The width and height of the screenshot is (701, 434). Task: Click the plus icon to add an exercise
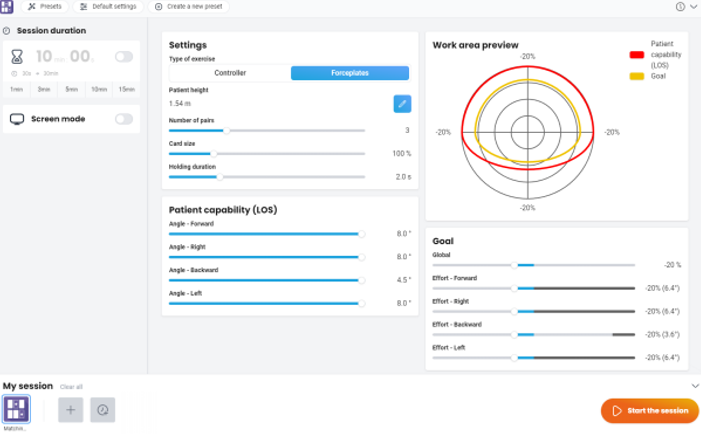click(70, 409)
